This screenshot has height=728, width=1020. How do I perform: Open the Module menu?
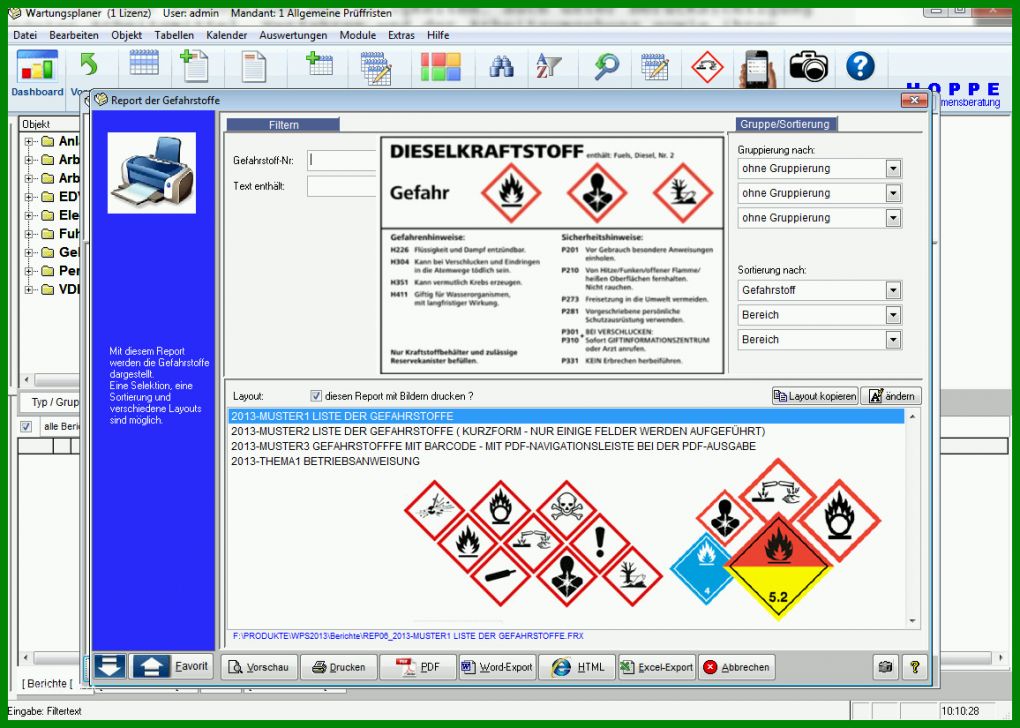358,35
